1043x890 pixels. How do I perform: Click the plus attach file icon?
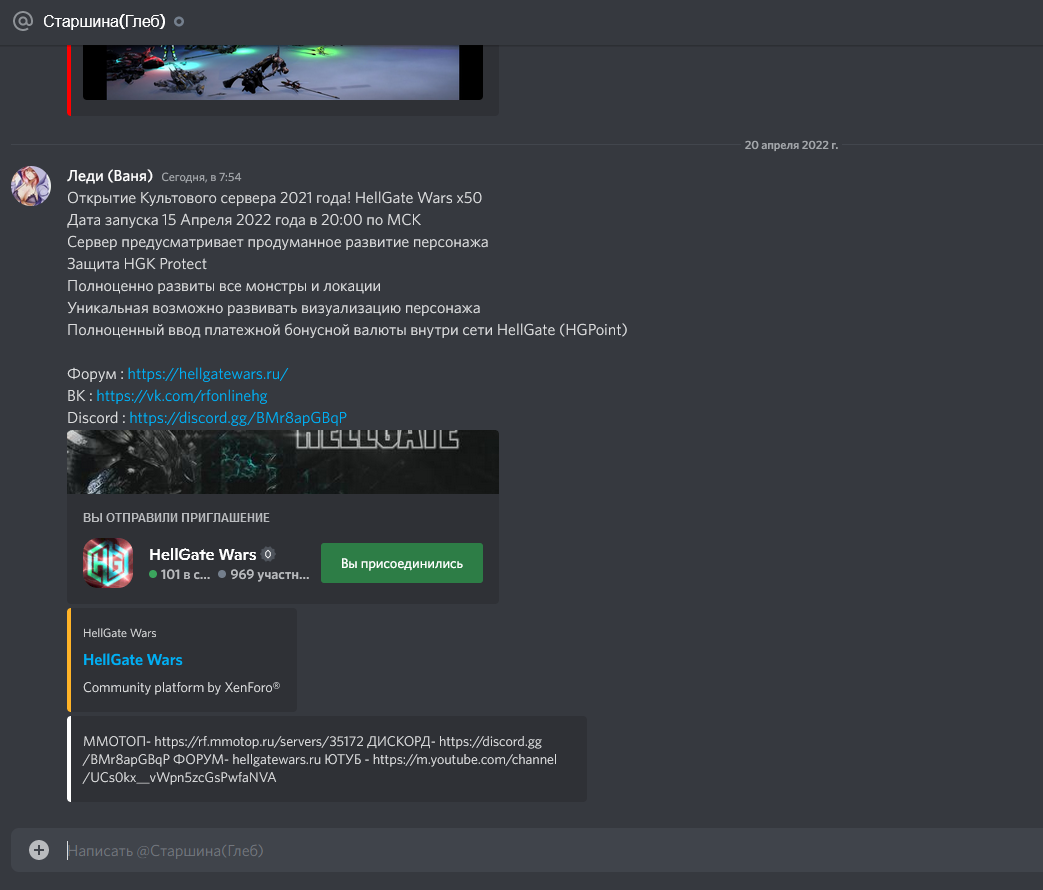pyautogui.click(x=39, y=850)
